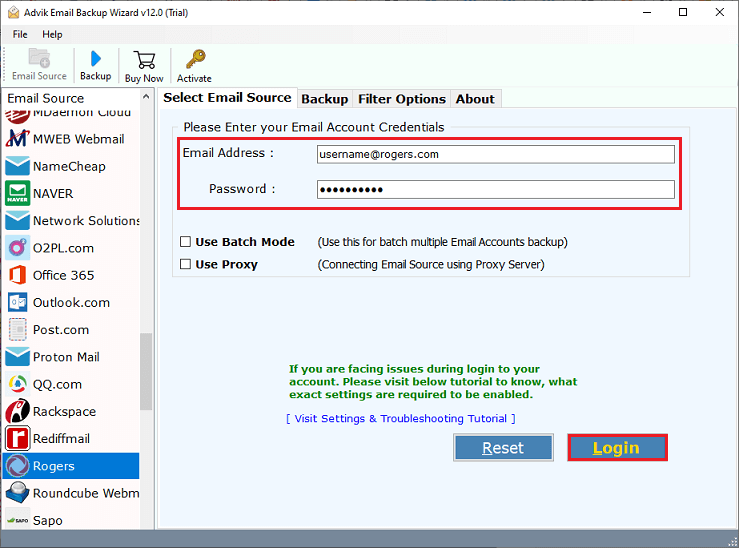
Task: Click the Advik app title bar icon
Action: click(13, 12)
